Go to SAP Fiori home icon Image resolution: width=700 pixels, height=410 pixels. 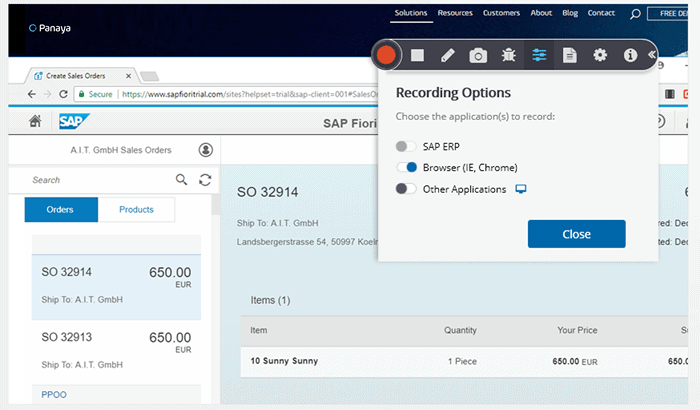click(x=35, y=121)
